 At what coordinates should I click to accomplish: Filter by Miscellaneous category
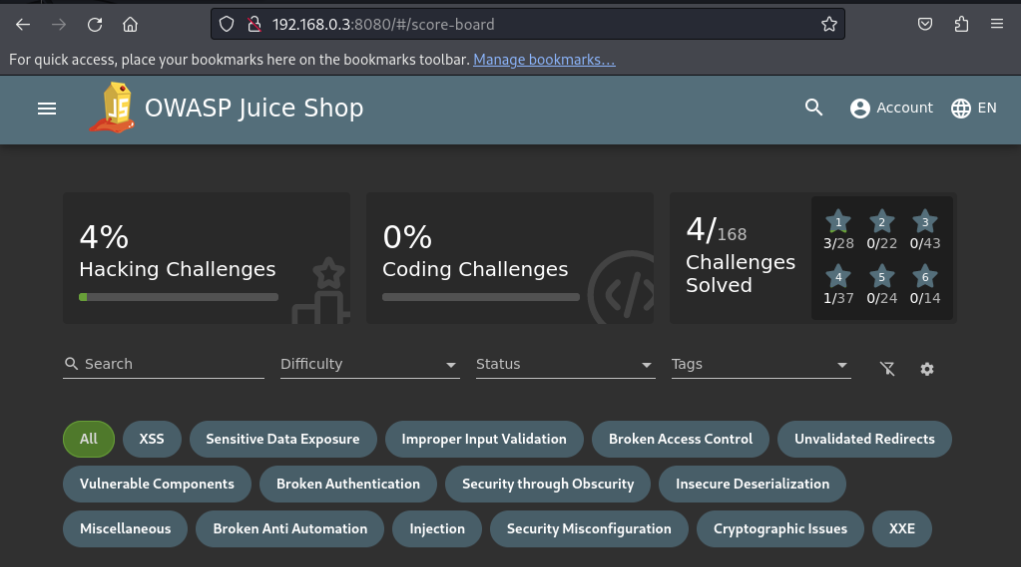125,529
